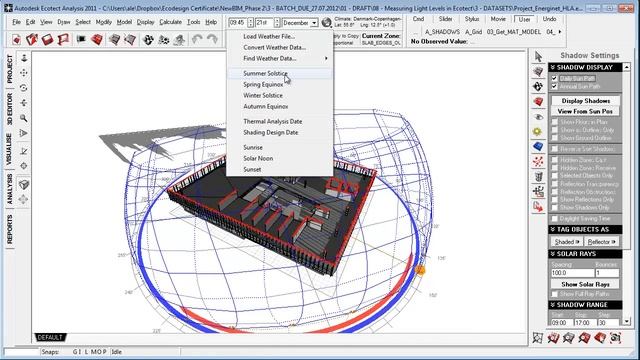640x360 pixels.
Task: Click the Slider button at top
Action: click(445, 19)
